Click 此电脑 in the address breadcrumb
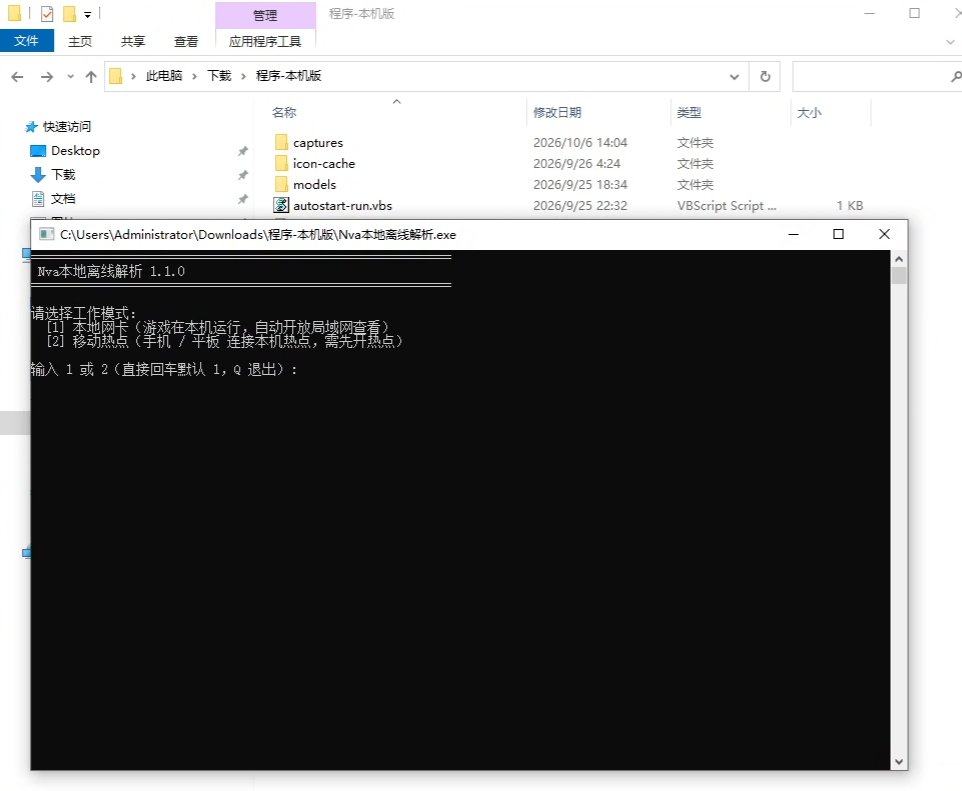Viewport: 962px width, 791px height. [164, 75]
